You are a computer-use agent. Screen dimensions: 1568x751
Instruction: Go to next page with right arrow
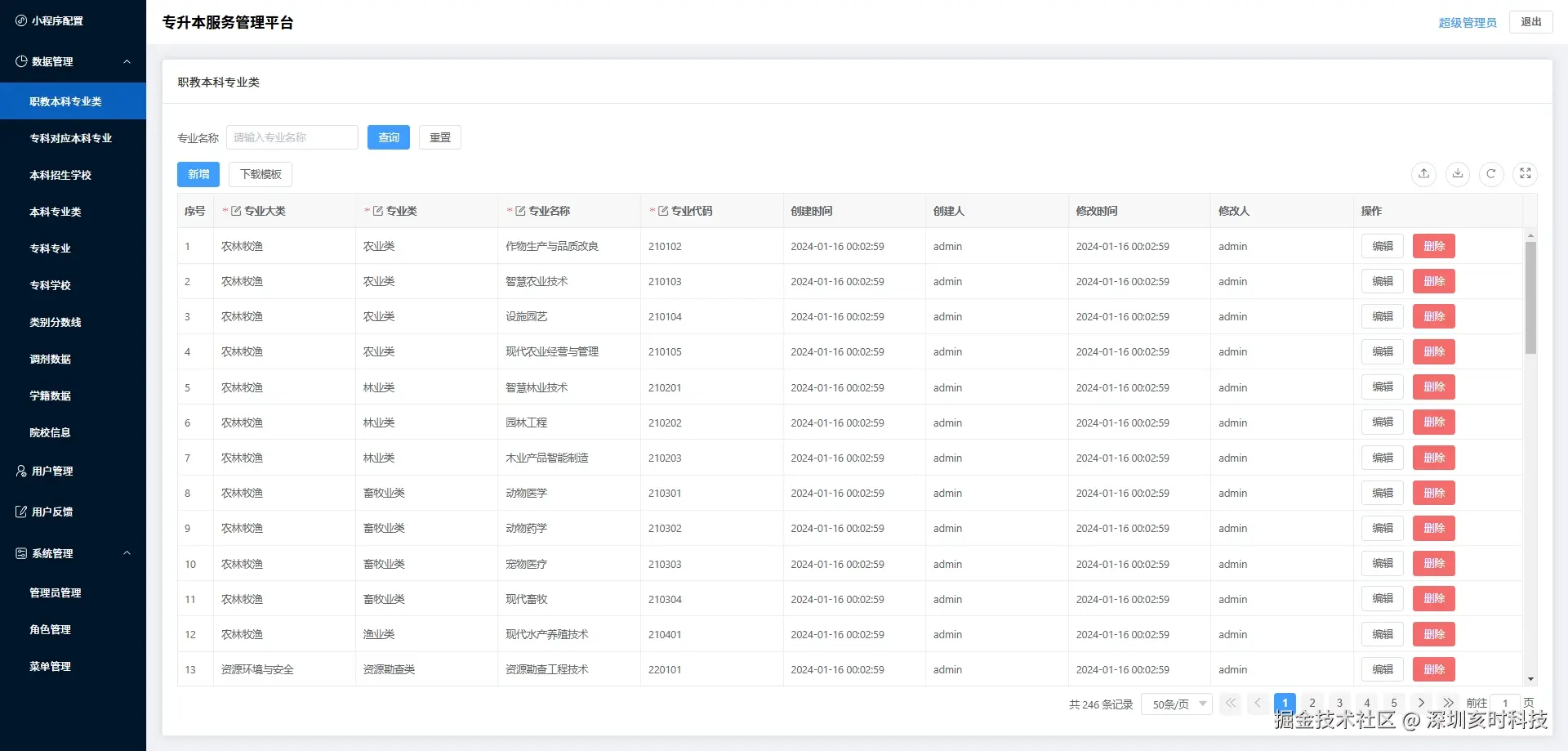[x=1421, y=703]
